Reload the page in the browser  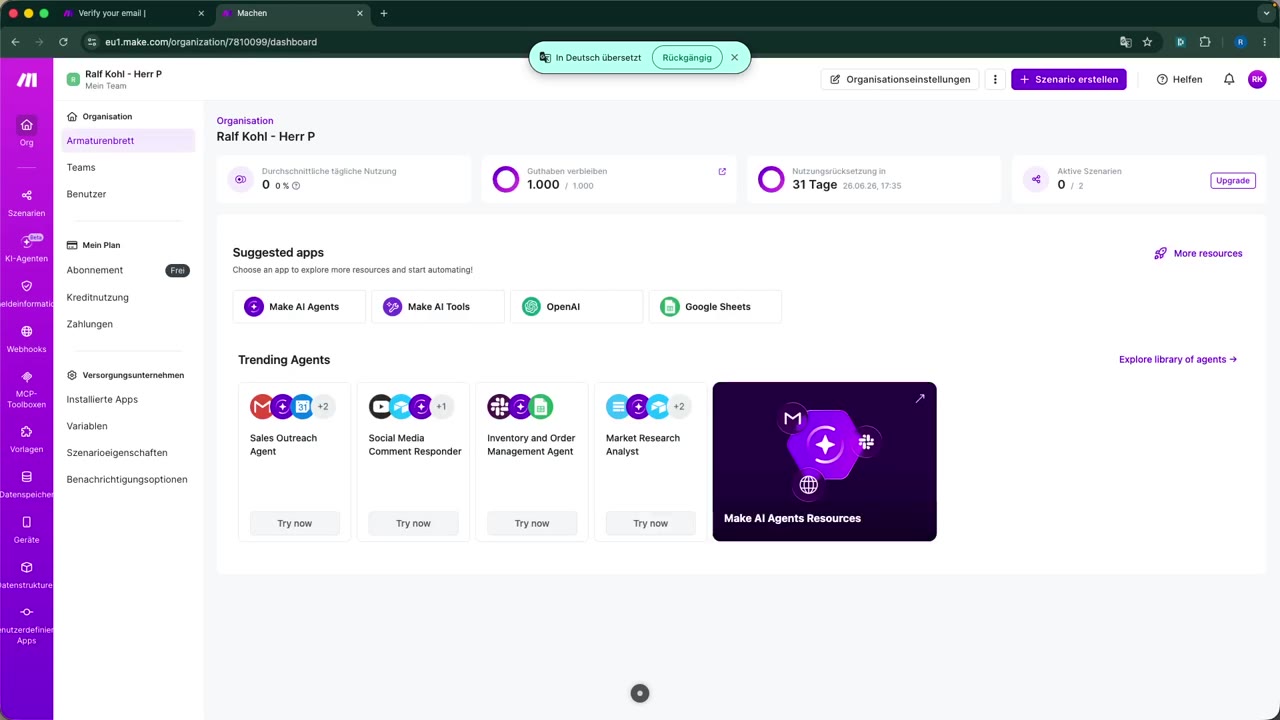tap(63, 42)
